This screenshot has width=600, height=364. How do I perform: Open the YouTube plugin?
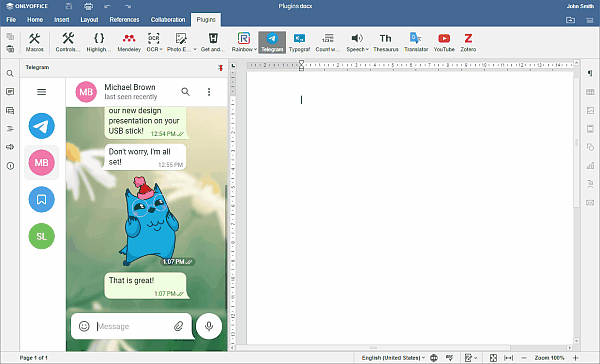tap(444, 42)
